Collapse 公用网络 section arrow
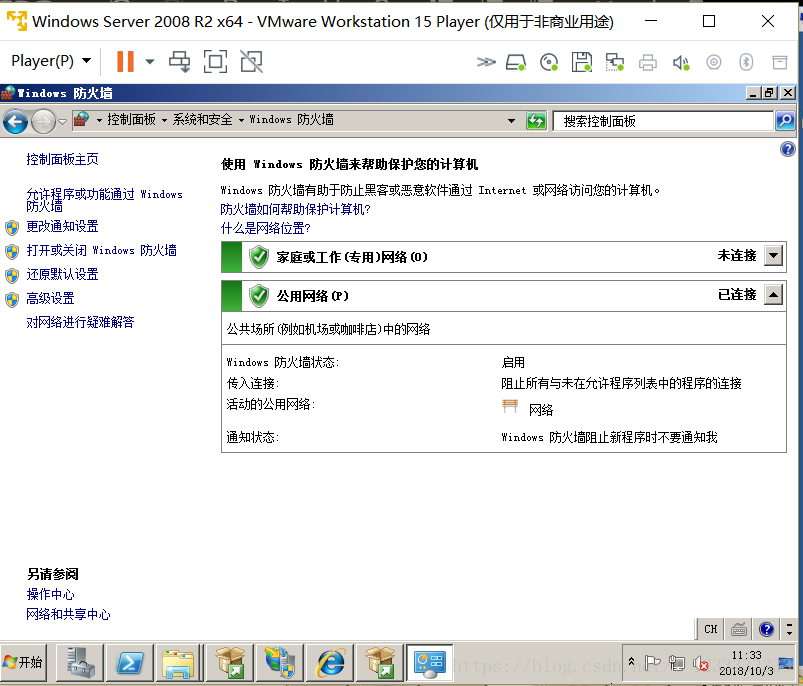The image size is (803, 686). click(x=773, y=294)
